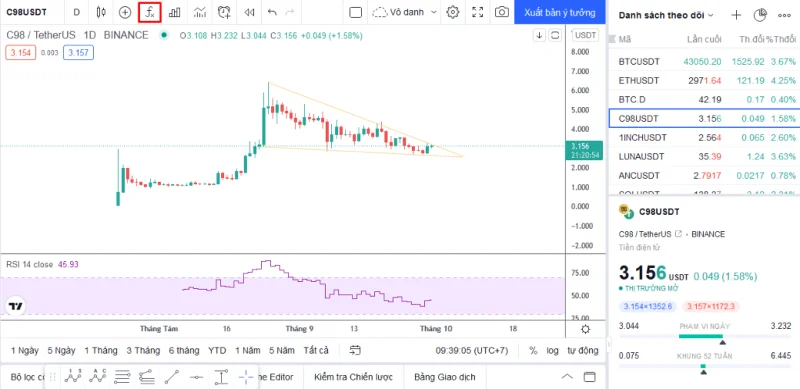Select the ABCD pattern drawing tool
Viewport: 800px width, 389px height.
pyautogui.click(x=97, y=377)
